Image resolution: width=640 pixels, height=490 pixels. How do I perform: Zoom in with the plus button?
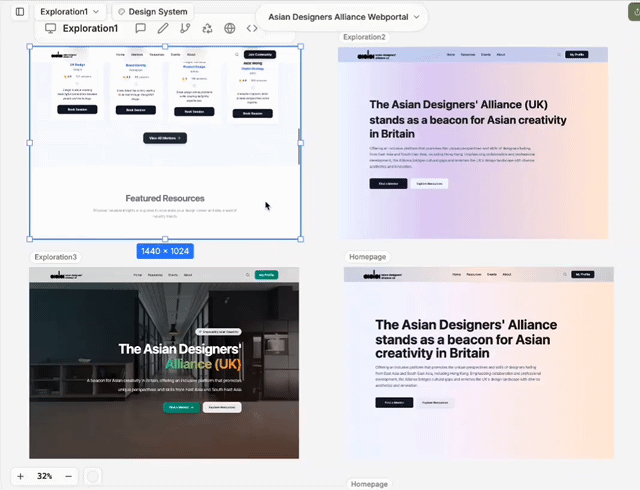click(x=20, y=476)
